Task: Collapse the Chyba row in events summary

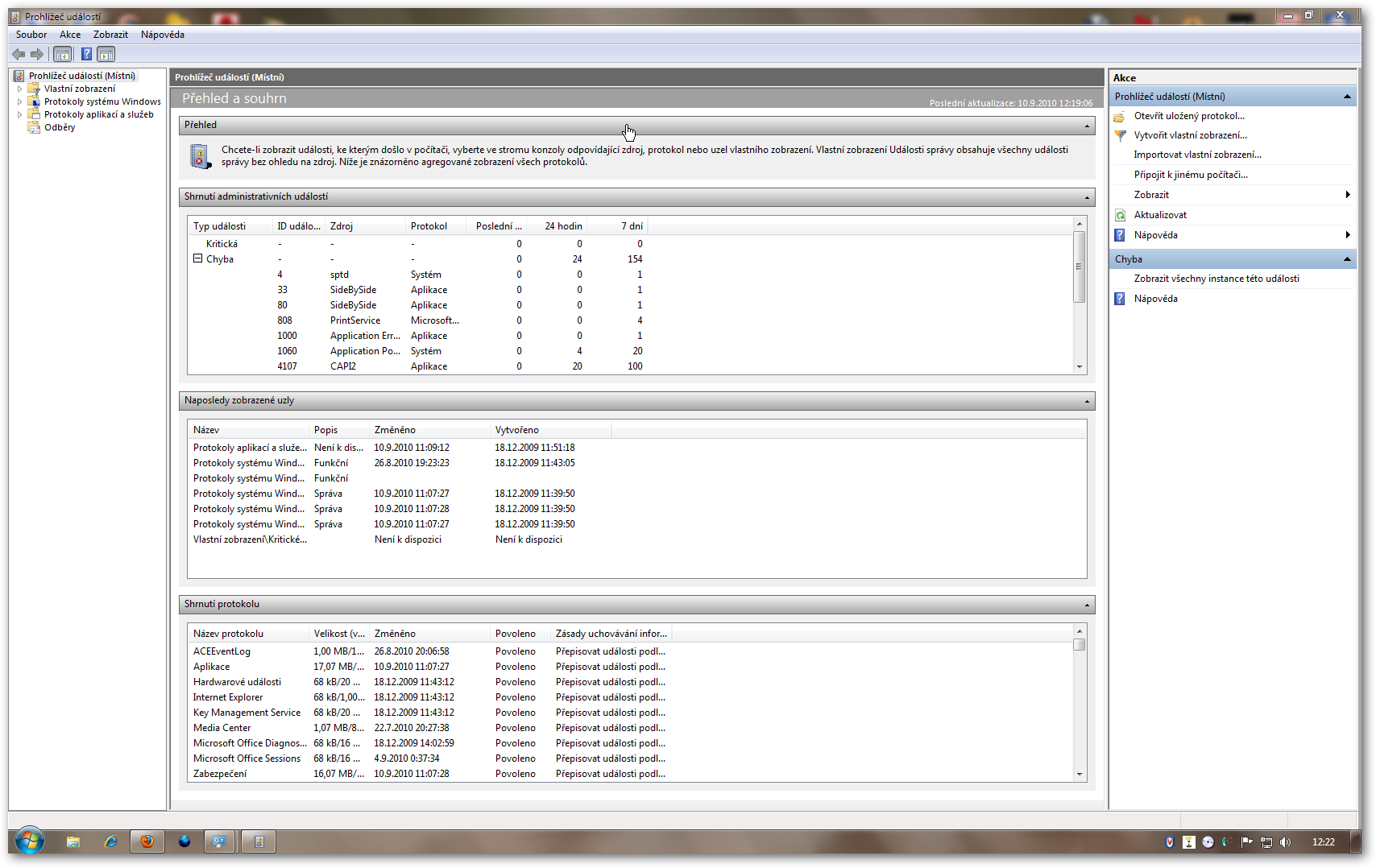Action: (197, 258)
